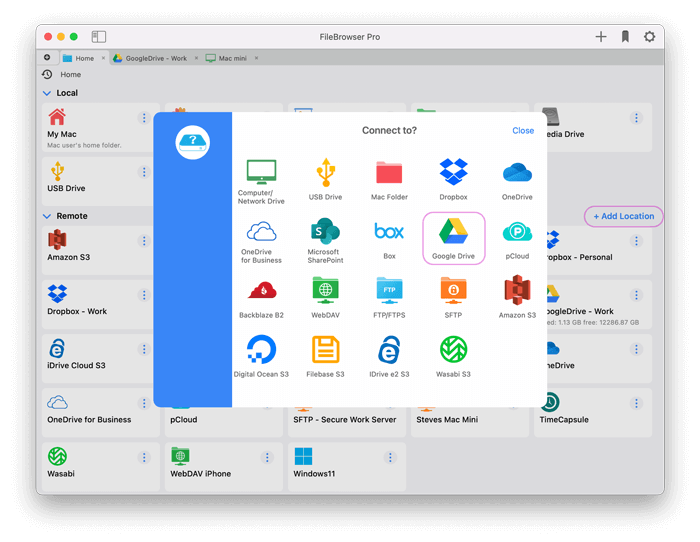Image resolution: width=700 pixels, height=542 pixels.
Task: Select the Wasabi S3 connection icon
Action: pos(453,352)
